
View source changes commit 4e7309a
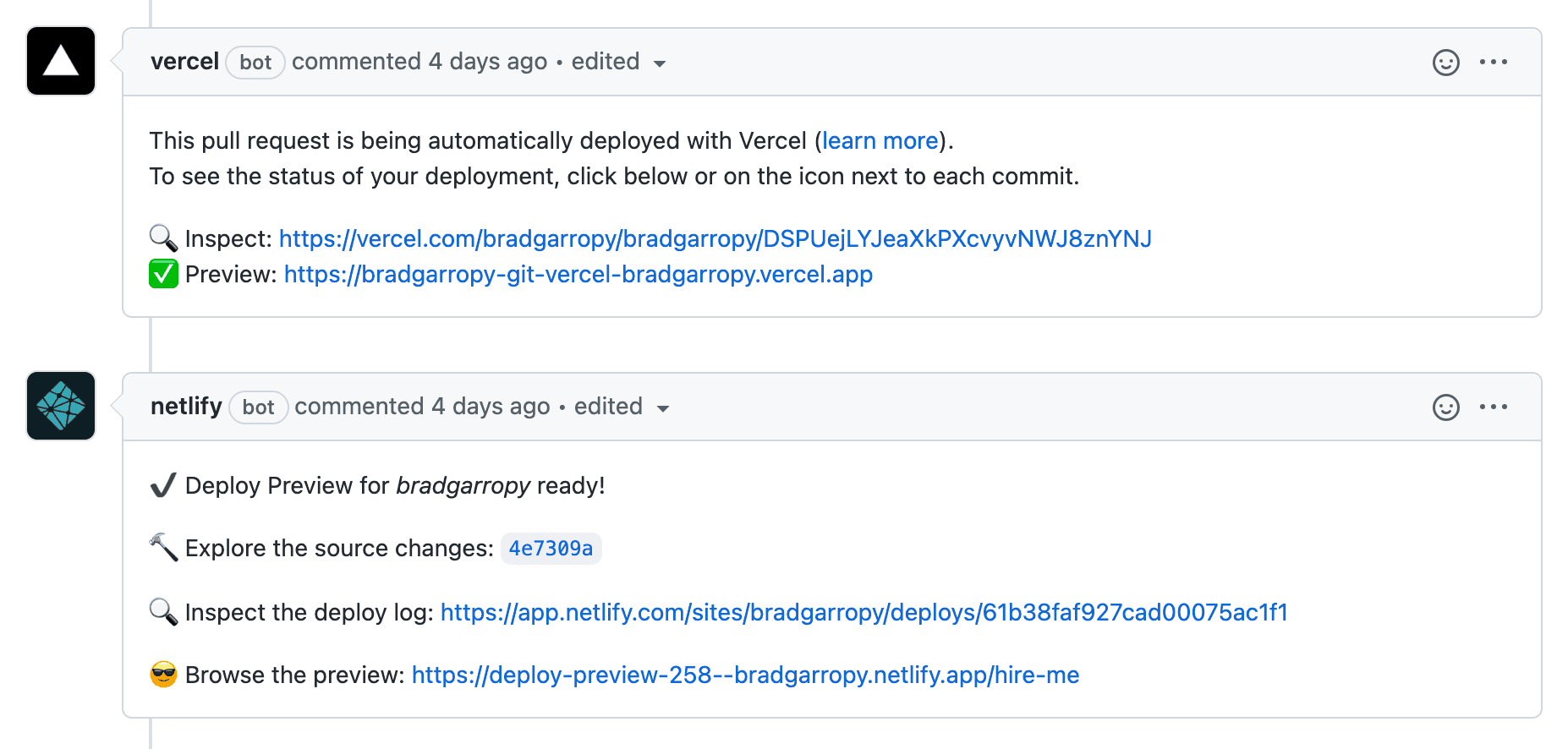pos(551,549)
